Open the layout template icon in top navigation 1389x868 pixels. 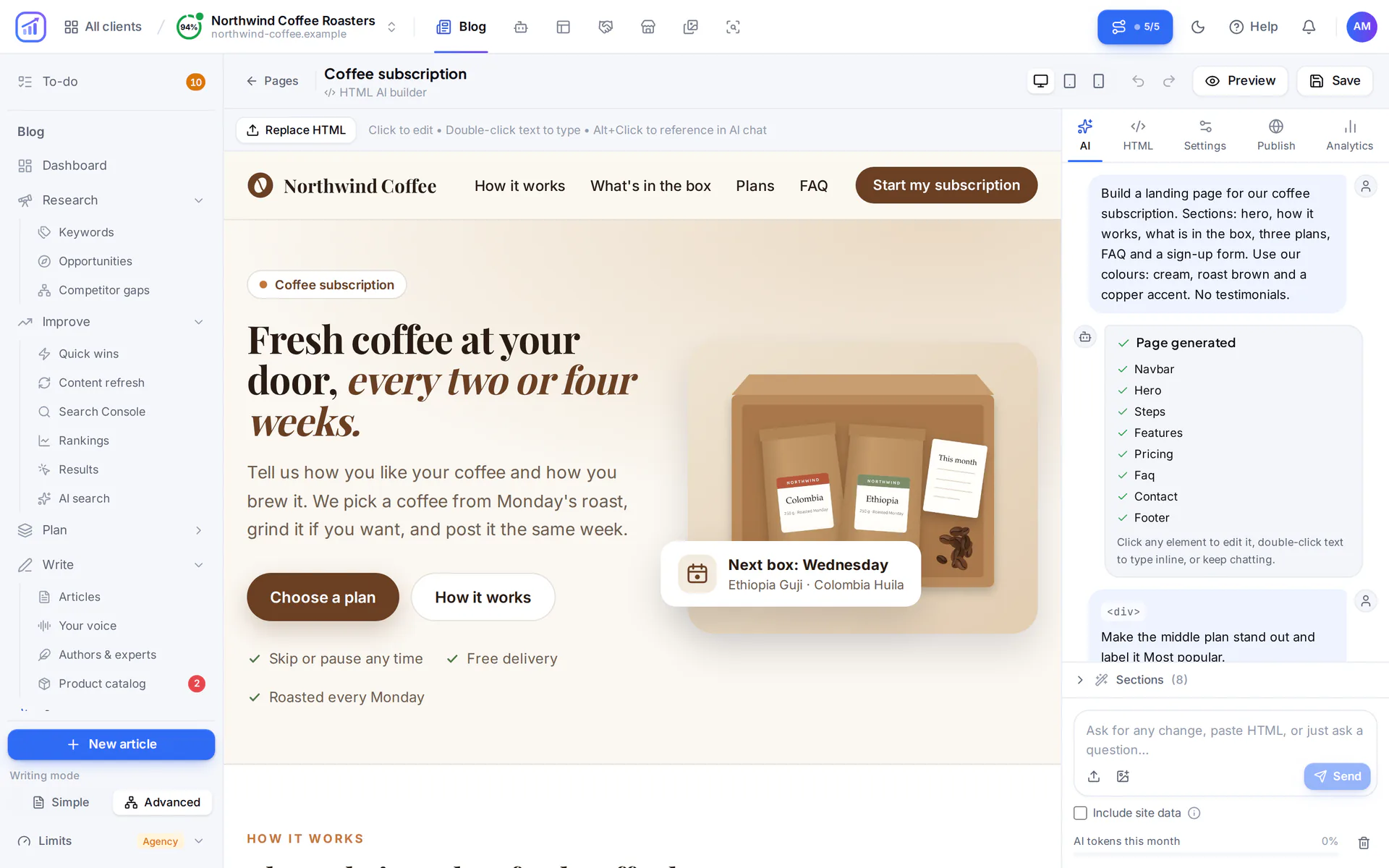tap(564, 27)
